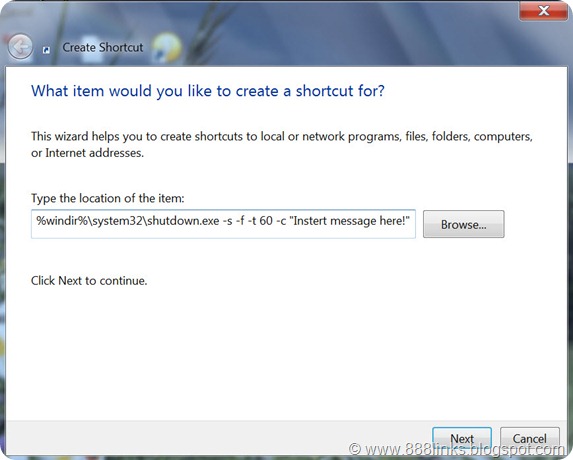Click the Create Shortcut title text
The image size is (573, 460).
[103, 47]
